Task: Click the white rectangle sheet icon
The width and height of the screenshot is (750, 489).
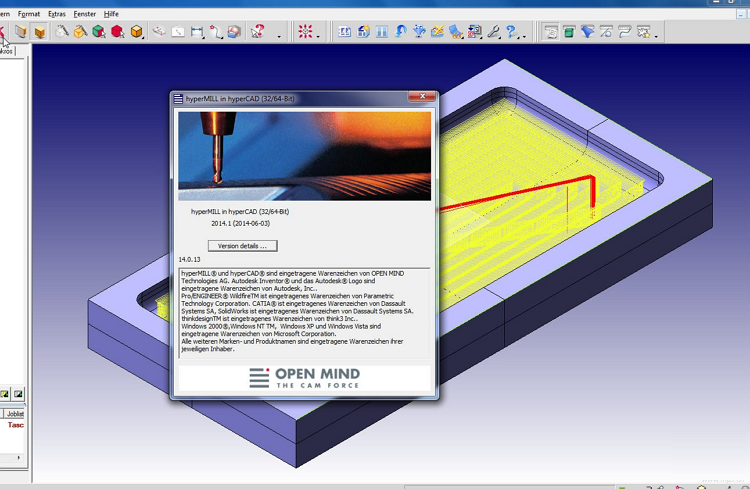Action: pyautogui.click(x=178, y=32)
